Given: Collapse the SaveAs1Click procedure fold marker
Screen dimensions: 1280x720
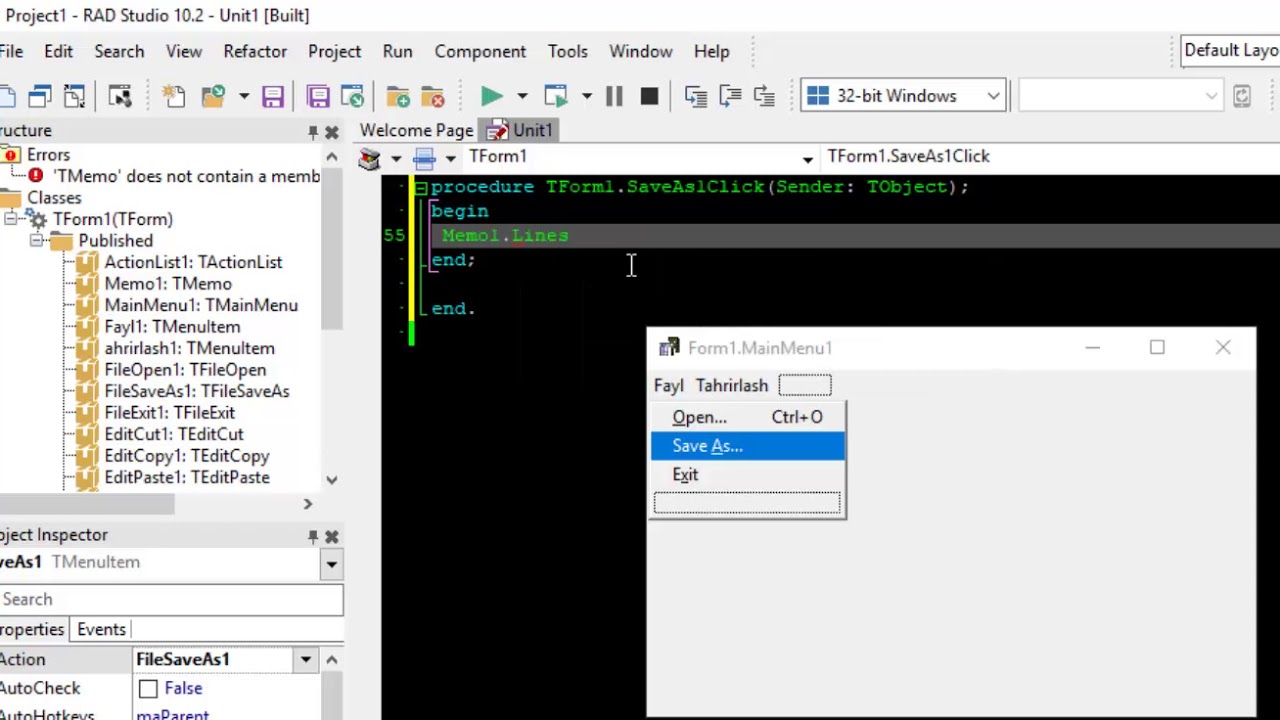Looking at the screenshot, I should coord(421,188).
